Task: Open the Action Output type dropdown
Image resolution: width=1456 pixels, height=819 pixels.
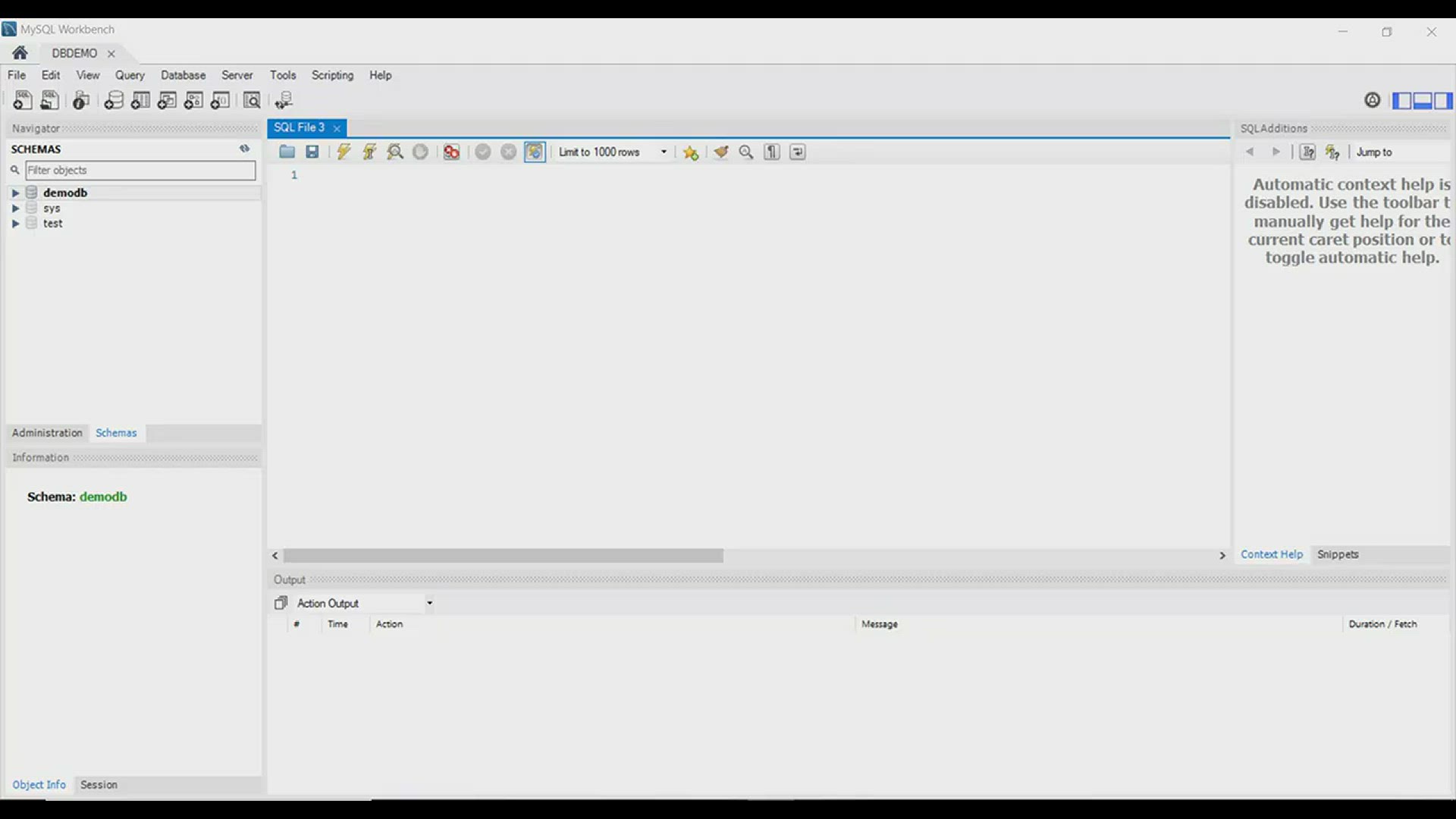Action: point(365,604)
